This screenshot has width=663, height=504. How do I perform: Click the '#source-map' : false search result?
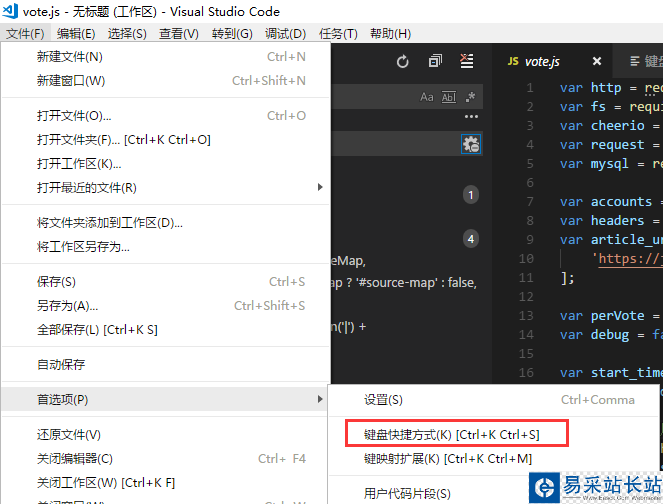coord(404,282)
